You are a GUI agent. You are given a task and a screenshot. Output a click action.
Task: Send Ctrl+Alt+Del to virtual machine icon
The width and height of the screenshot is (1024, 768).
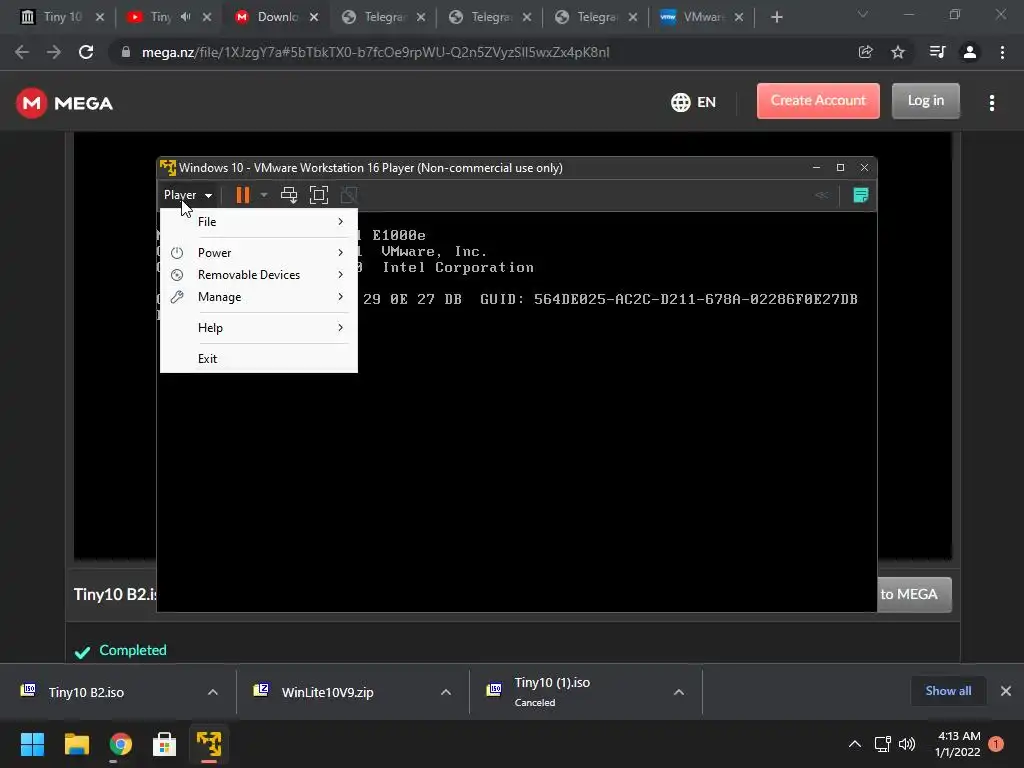pyautogui.click(x=289, y=195)
